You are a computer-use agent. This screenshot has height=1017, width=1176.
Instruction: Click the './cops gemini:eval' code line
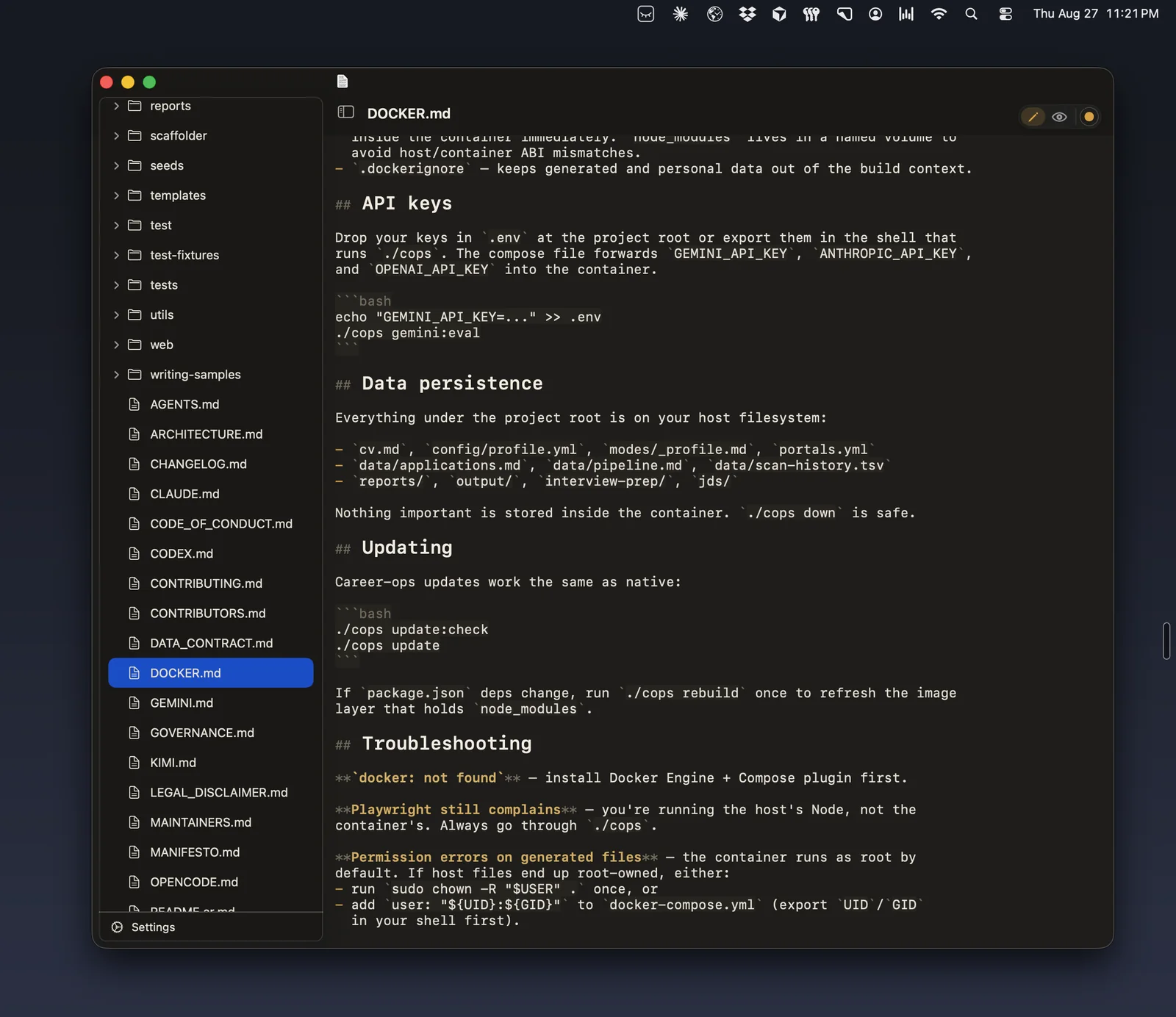pos(407,333)
